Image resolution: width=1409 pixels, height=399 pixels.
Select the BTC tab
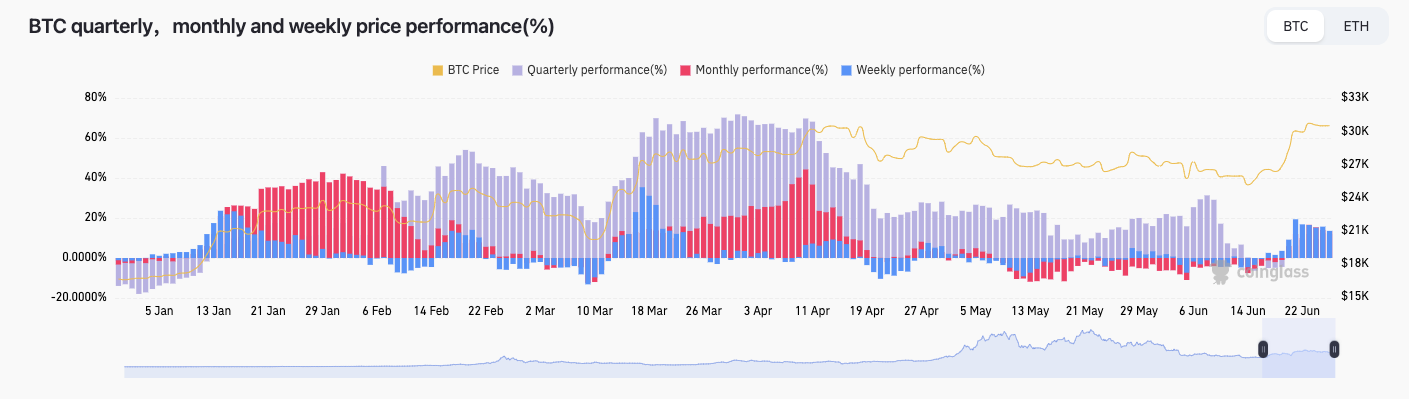pos(1296,26)
